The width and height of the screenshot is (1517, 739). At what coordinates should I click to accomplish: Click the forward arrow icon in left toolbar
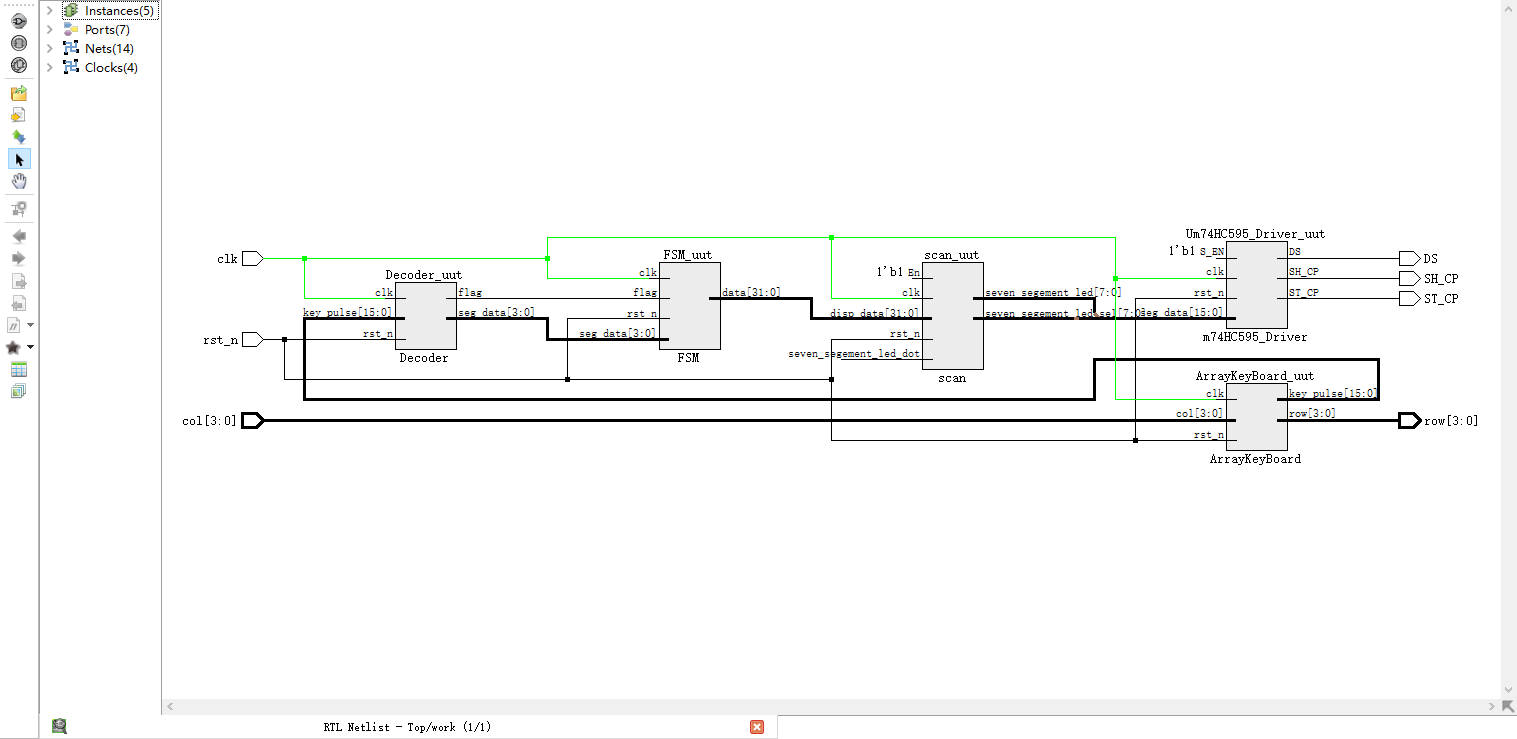tap(18, 259)
